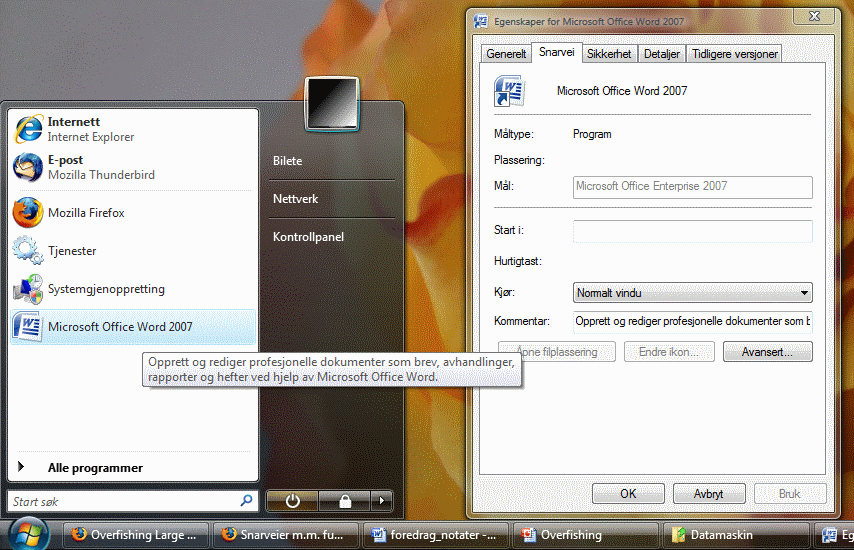Click the Endre ikon button
Screen dimensions: 854x550
669,352
